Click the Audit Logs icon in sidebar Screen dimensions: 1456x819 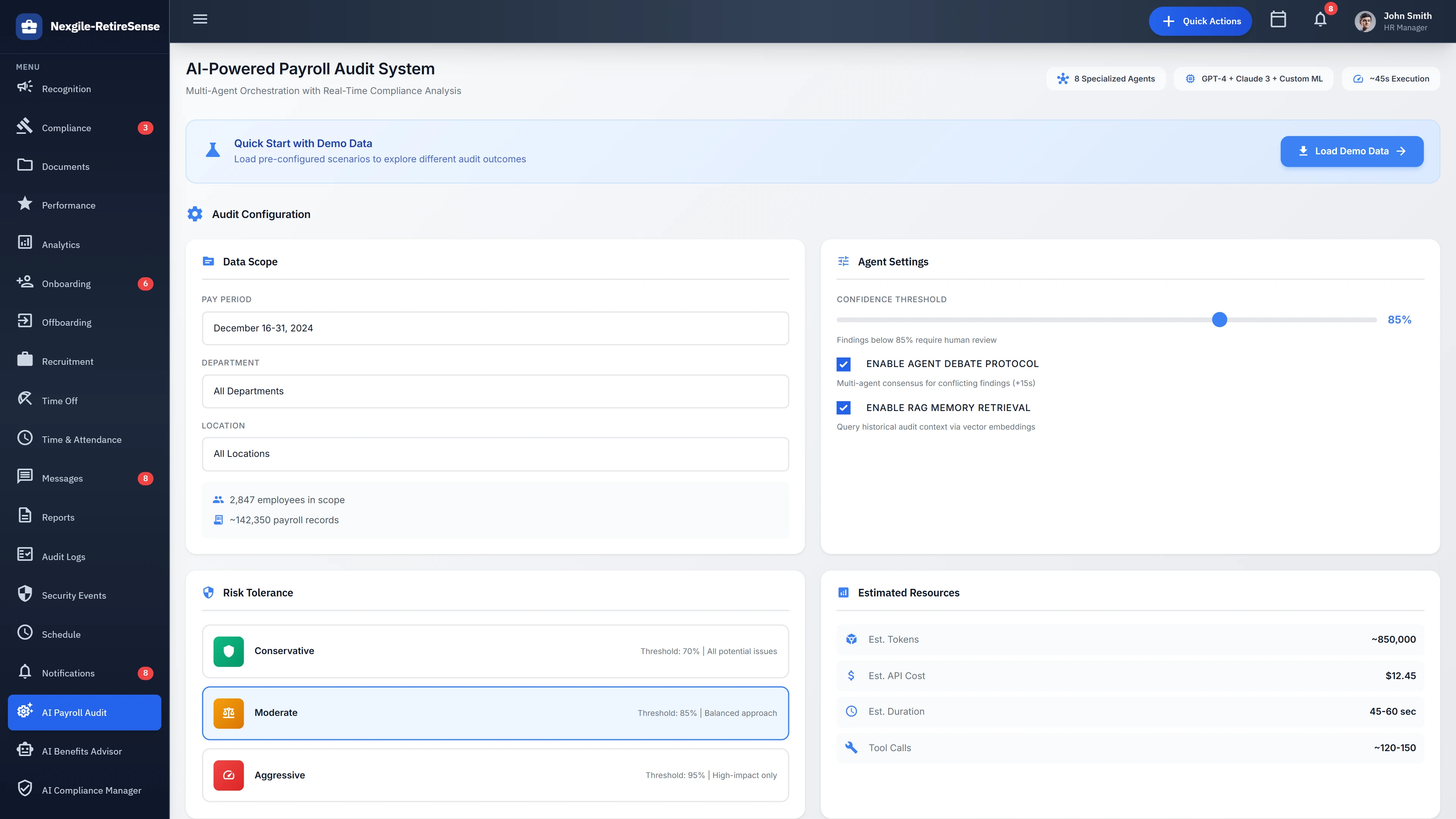(x=25, y=555)
